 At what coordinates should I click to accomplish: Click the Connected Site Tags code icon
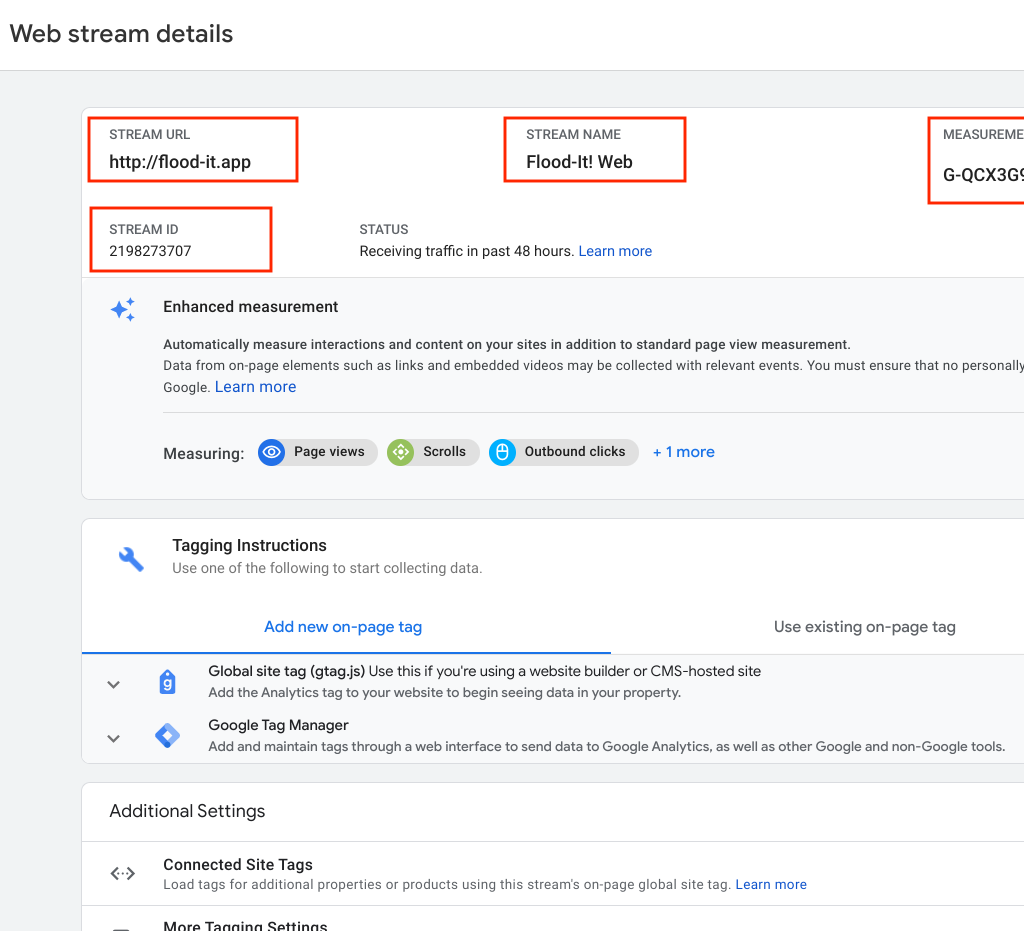pyautogui.click(x=123, y=874)
